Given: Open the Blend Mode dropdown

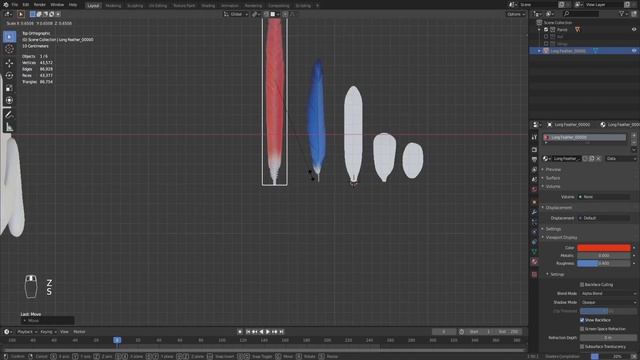Looking at the screenshot, I should (x=608, y=293).
